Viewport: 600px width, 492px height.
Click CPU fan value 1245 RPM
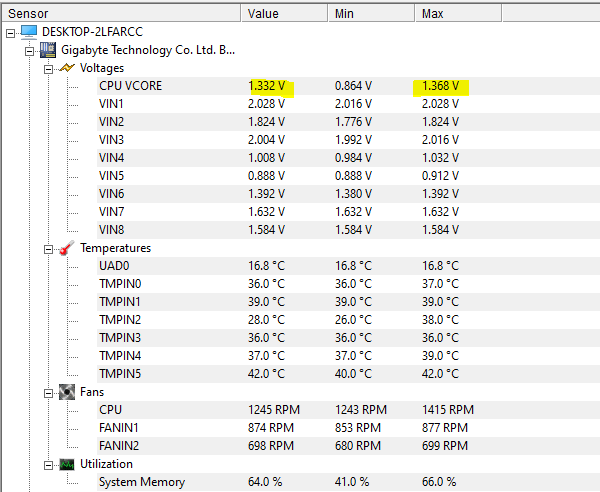pyautogui.click(x=274, y=410)
